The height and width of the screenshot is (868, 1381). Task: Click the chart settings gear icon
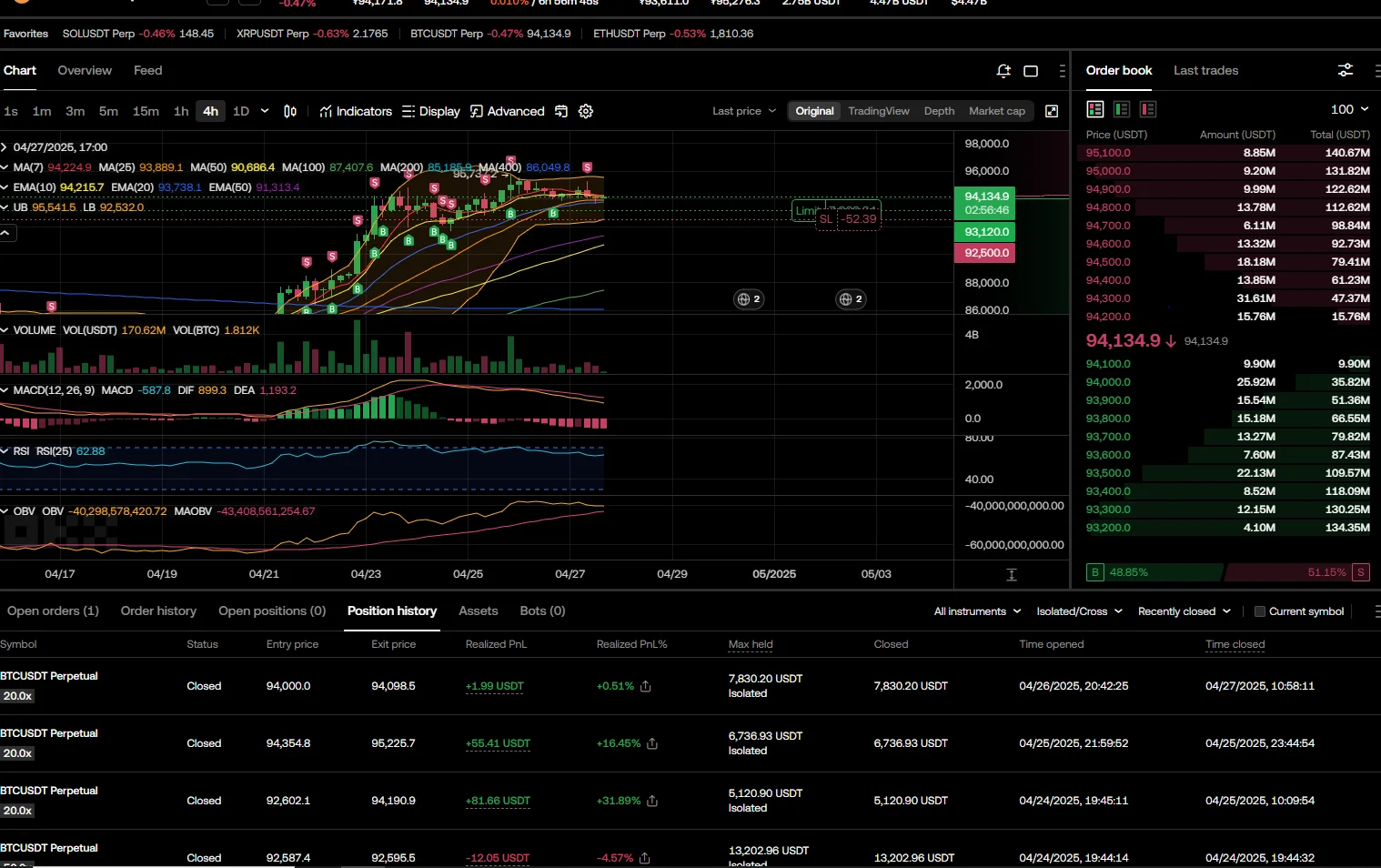click(x=586, y=111)
